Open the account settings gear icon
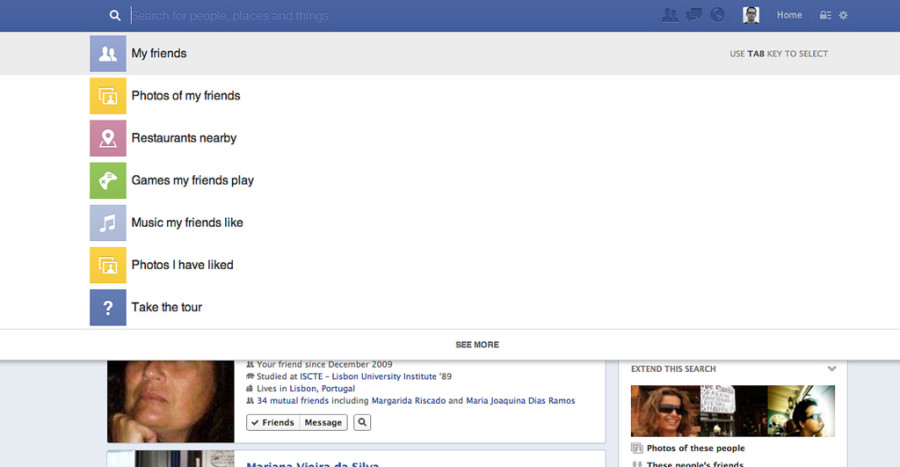The height and width of the screenshot is (467, 900). click(843, 16)
